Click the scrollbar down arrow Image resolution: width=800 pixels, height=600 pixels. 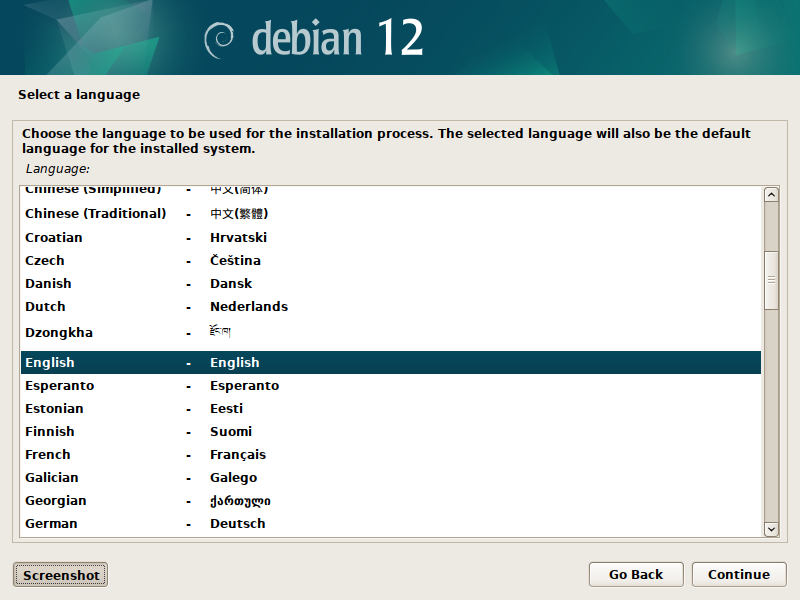click(x=771, y=530)
